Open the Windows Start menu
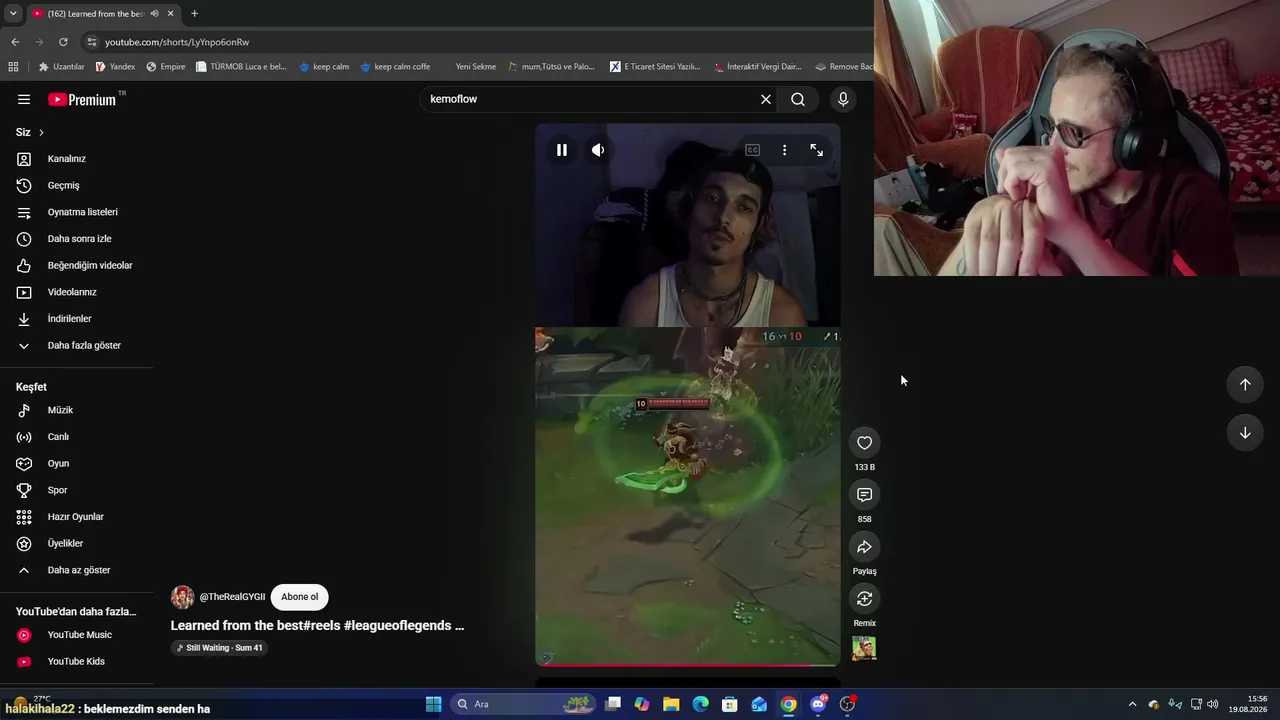 [434, 704]
